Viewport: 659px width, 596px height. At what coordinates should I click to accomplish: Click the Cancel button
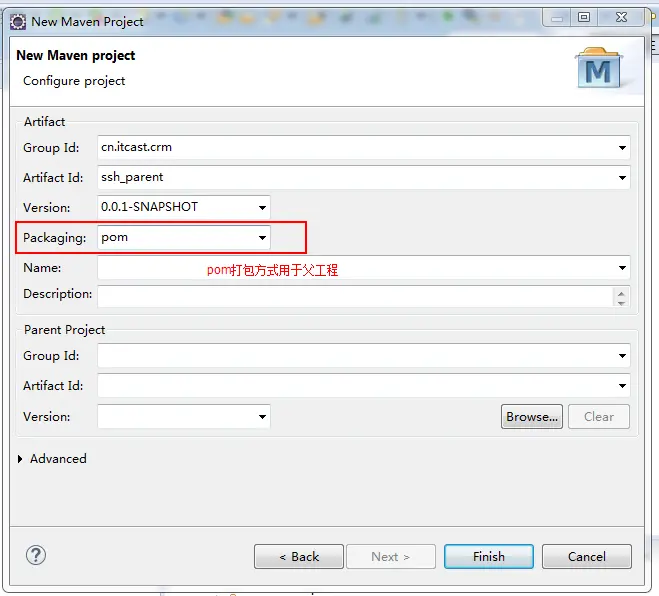pos(587,556)
